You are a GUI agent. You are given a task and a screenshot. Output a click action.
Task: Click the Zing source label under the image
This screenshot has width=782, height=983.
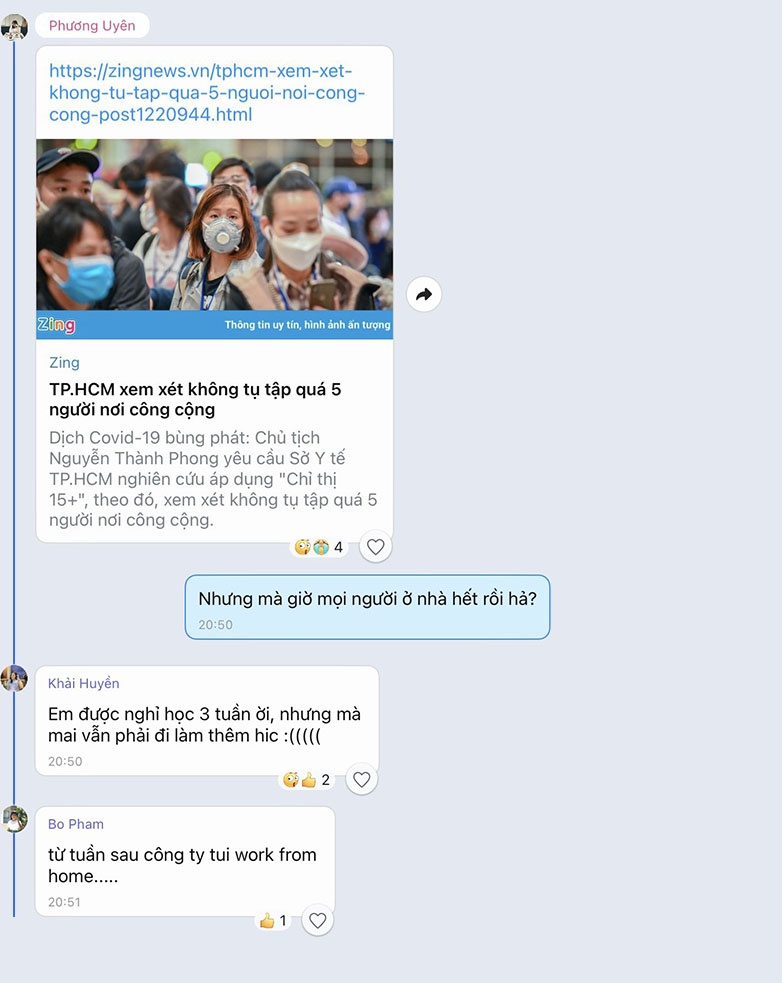pos(64,362)
